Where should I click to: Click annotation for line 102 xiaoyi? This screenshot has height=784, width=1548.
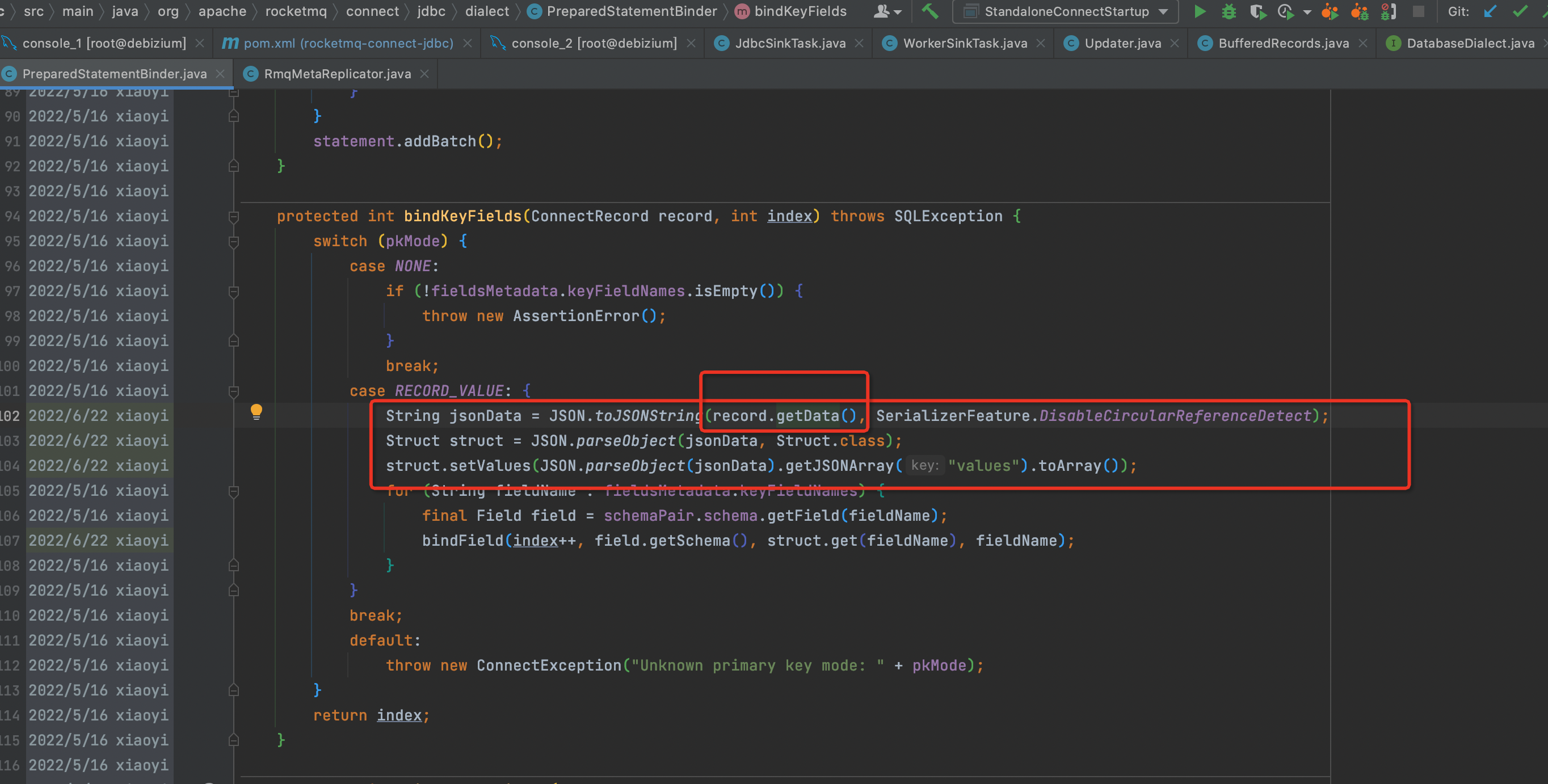(99, 416)
